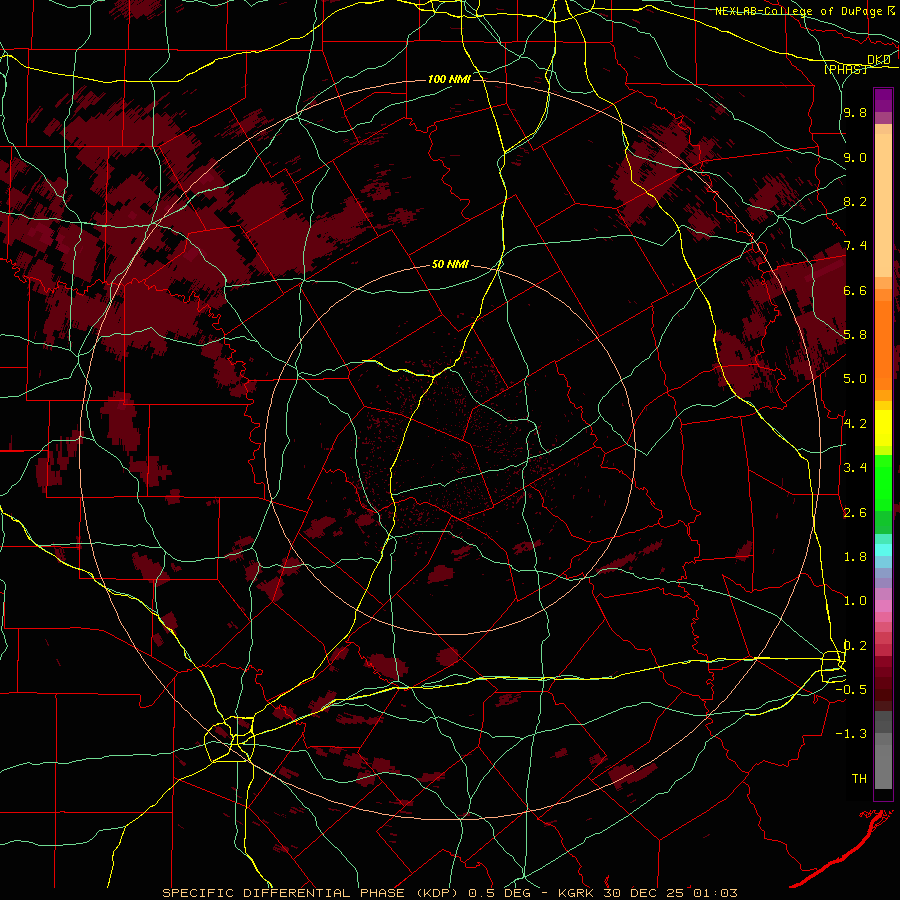Click the 1.8 value on color scale
Screen dimensions: 900x900
coord(855,556)
